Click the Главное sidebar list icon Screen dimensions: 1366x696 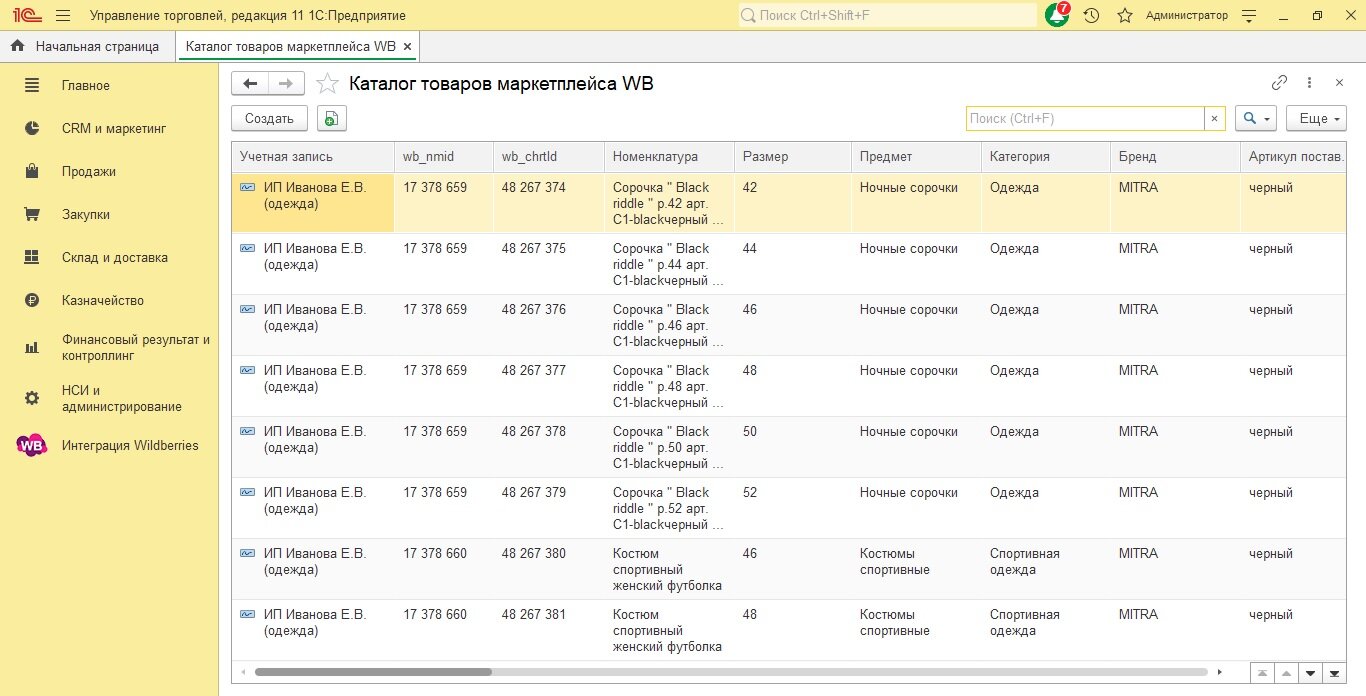(32, 86)
